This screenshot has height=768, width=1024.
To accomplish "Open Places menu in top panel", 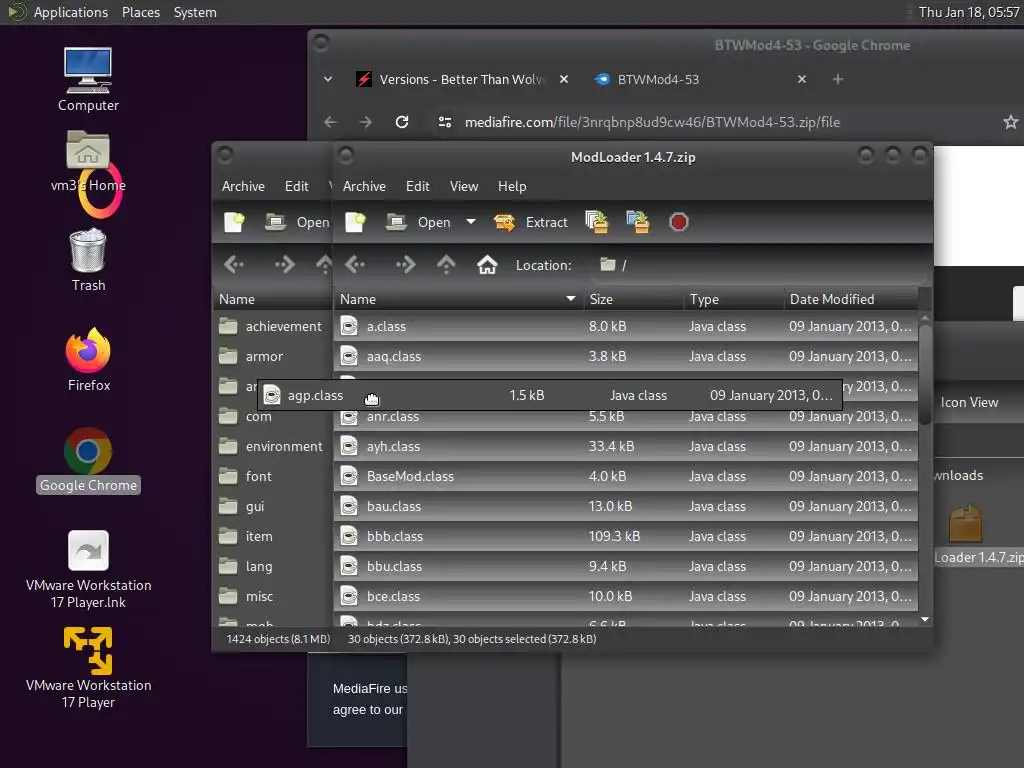I will tap(140, 12).
